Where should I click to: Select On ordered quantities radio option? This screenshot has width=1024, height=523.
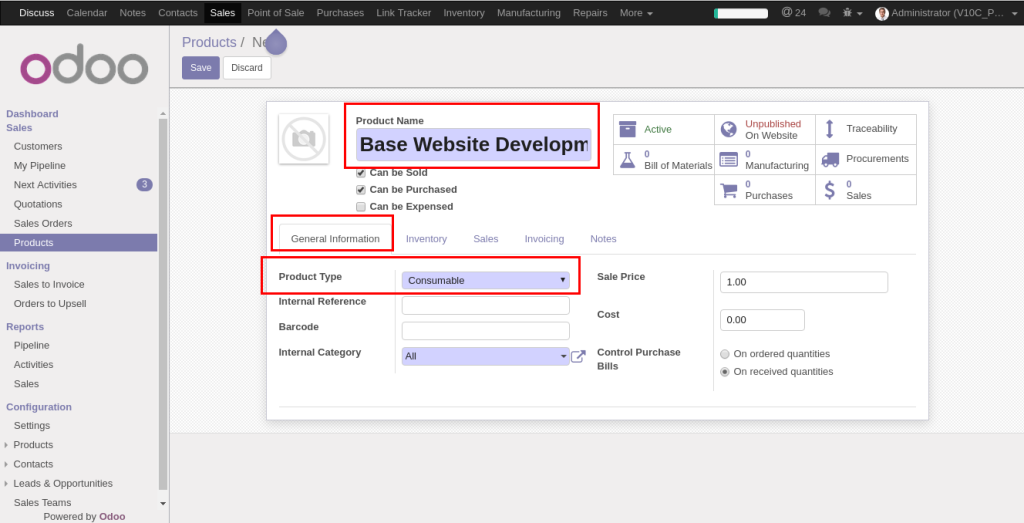tap(725, 354)
